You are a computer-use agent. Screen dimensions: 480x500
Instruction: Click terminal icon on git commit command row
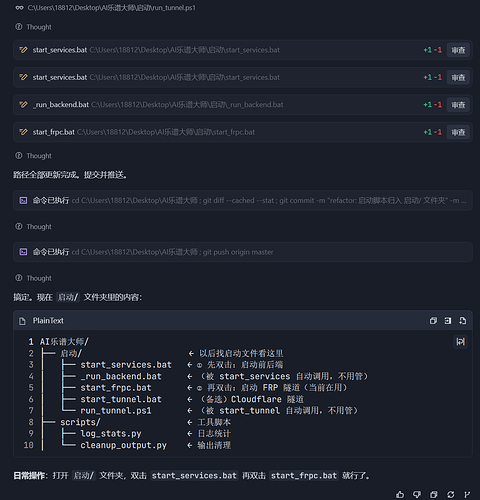[x=23, y=200]
